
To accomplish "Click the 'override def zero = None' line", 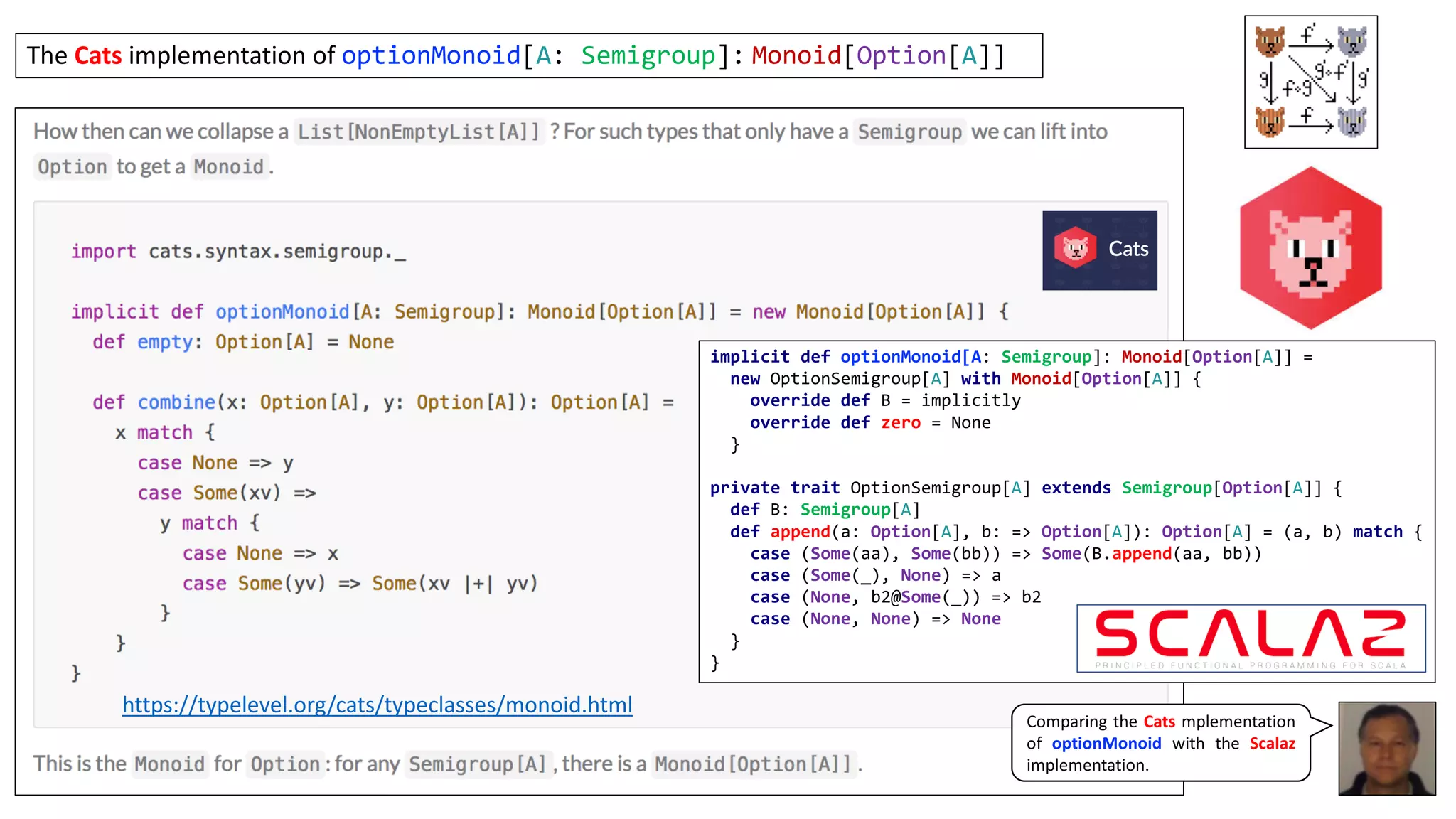I will [x=869, y=423].
